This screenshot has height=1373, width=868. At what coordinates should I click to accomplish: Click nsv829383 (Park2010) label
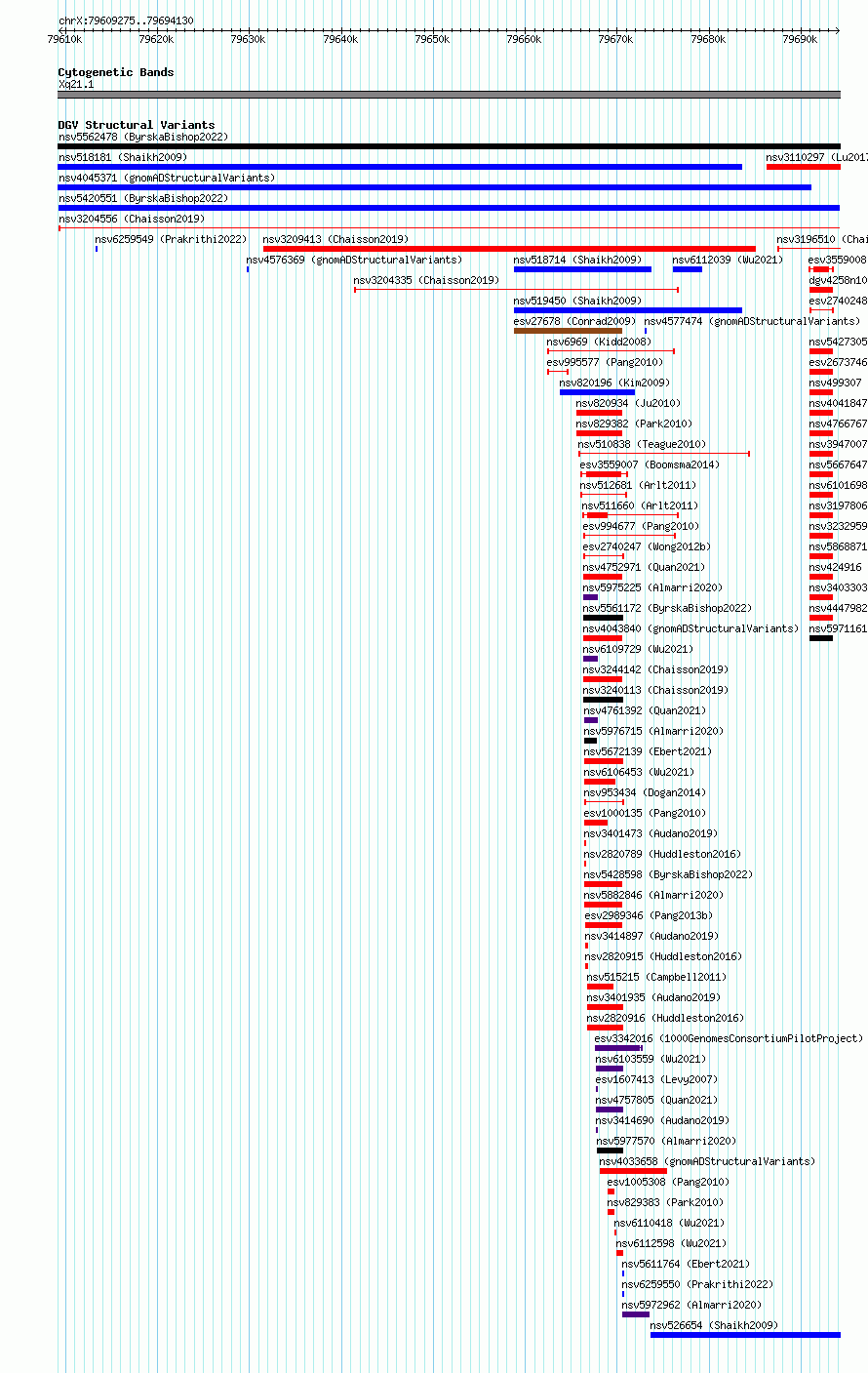pyautogui.click(x=667, y=1202)
